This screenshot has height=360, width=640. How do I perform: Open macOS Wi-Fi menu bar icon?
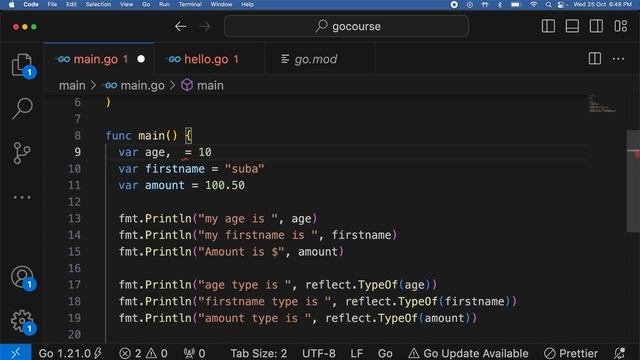[533, 4]
